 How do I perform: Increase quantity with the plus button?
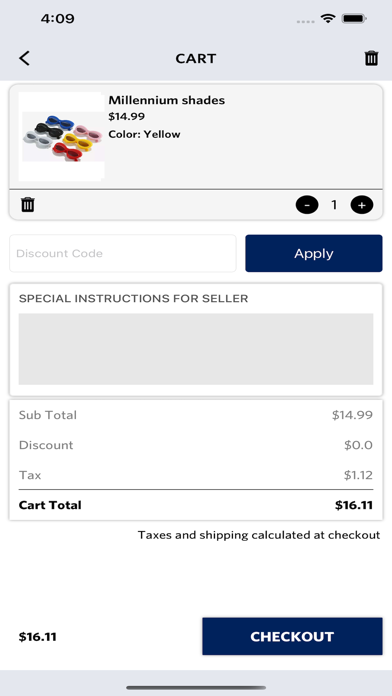pyautogui.click(x=362, y=205)
